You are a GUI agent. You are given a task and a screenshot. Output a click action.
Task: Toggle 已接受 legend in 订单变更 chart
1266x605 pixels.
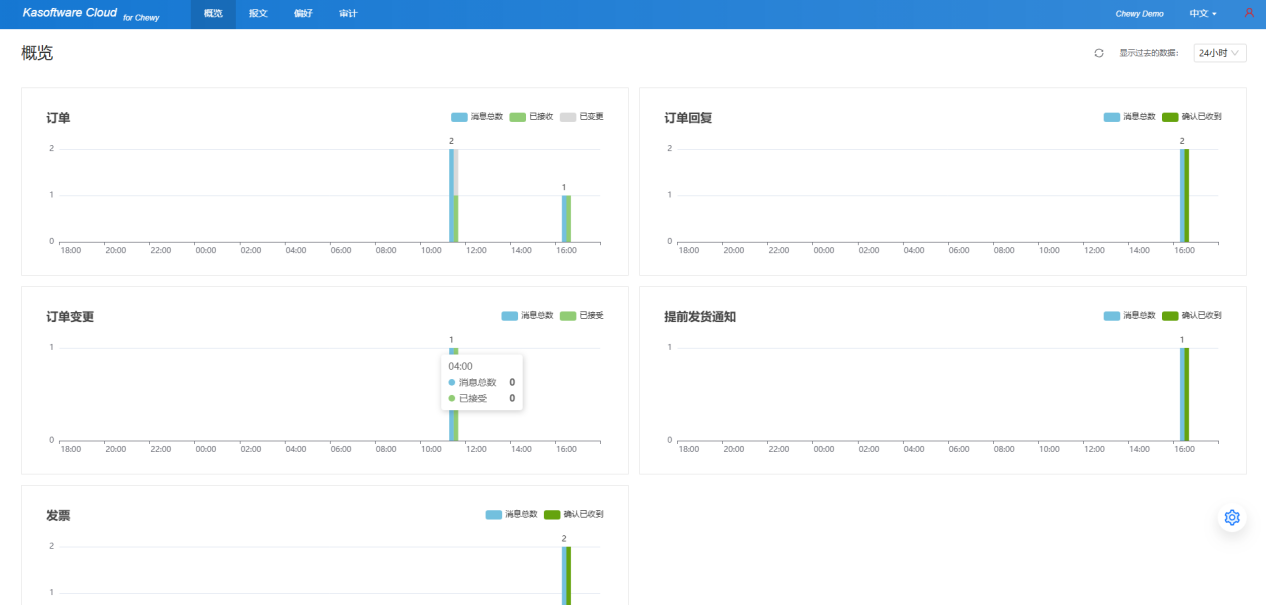[582, 316]
